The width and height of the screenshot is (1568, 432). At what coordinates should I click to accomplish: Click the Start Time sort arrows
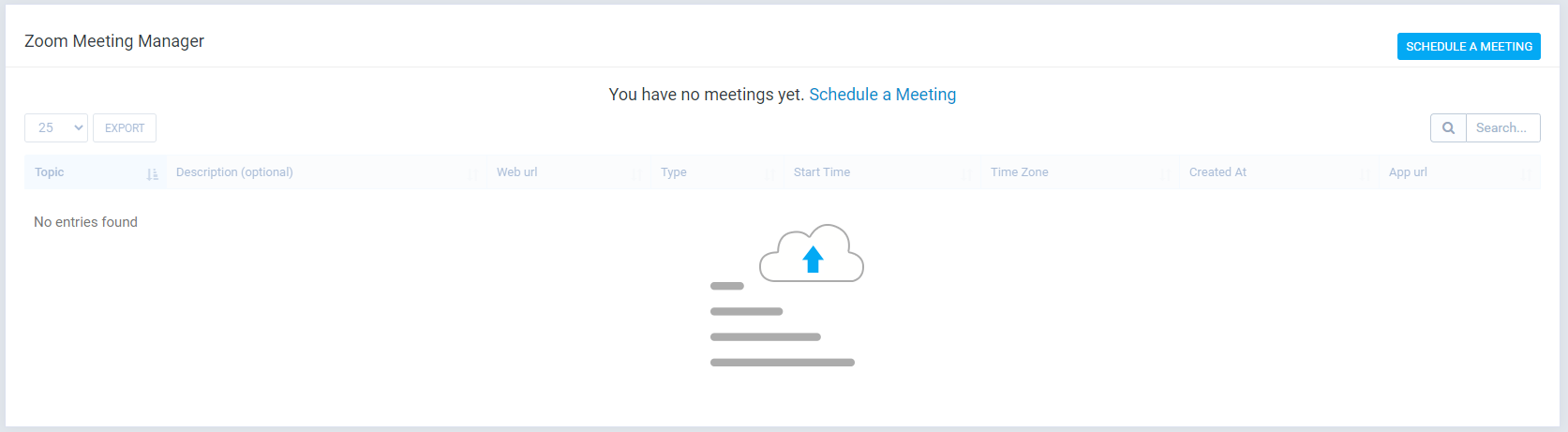point(967,174)
